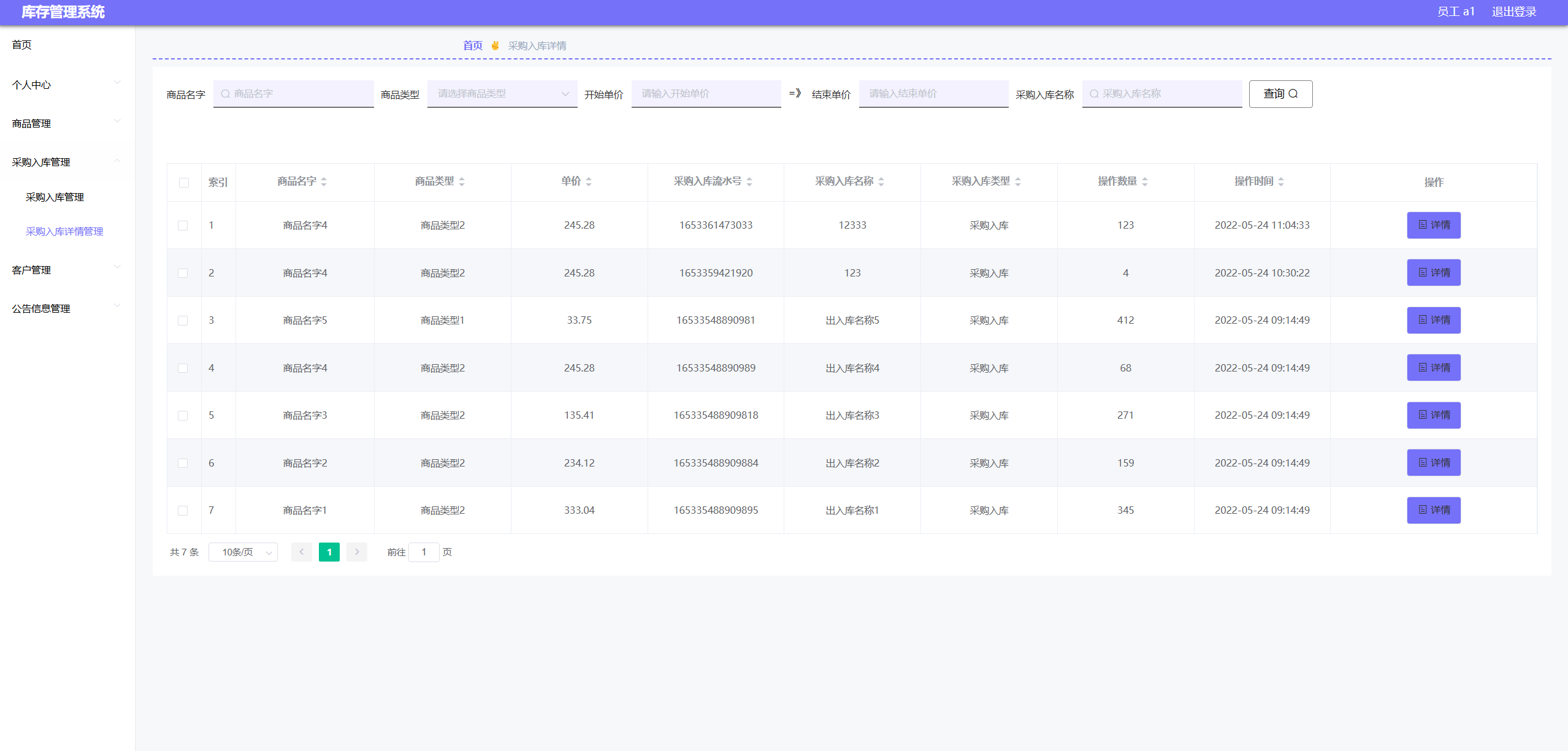Viewport: 1568px width, 751px height.
Task: Click the previous page arrow
Action: coord(301,552)
